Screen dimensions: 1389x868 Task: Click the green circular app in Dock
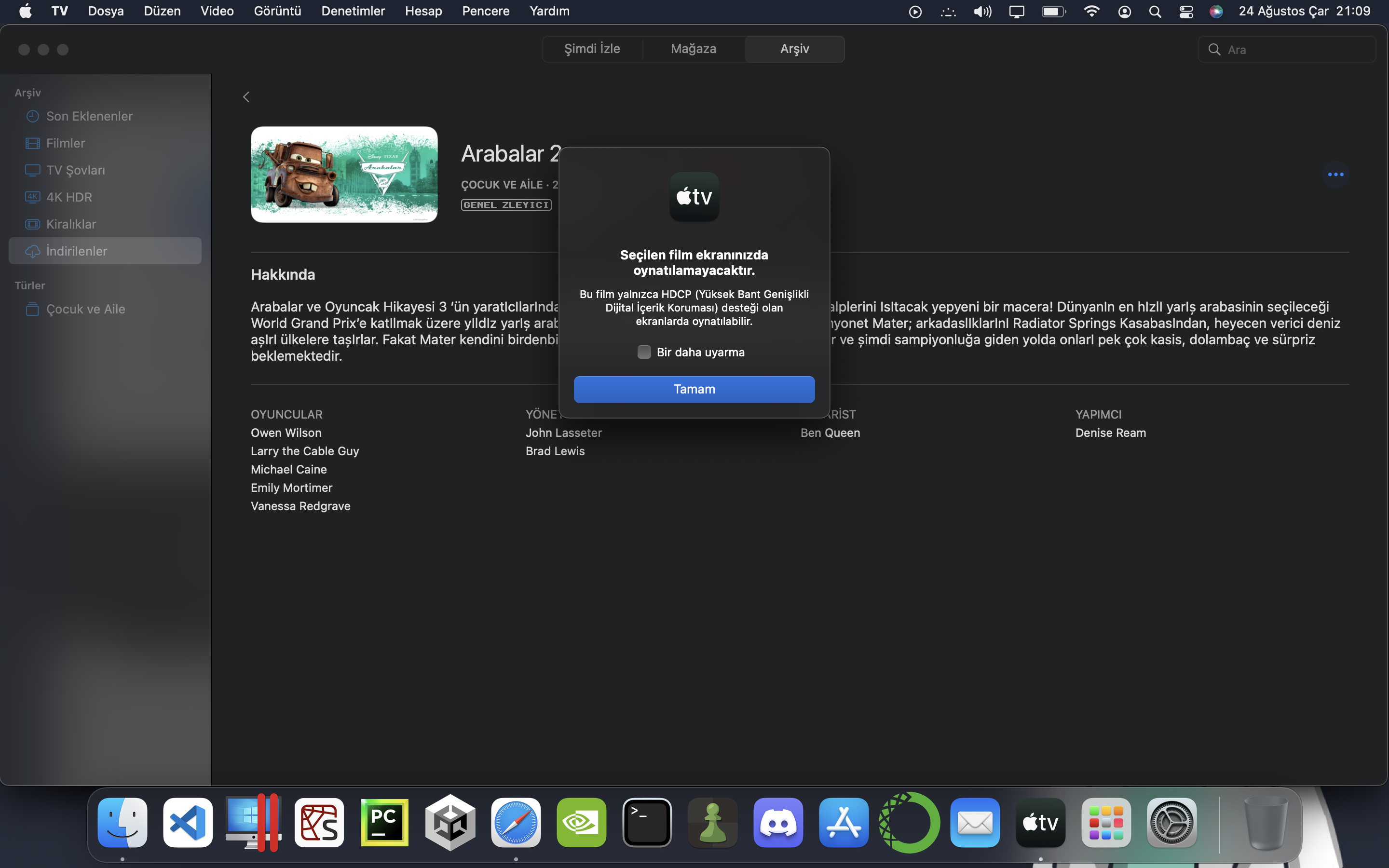click(x=909, y=822)
